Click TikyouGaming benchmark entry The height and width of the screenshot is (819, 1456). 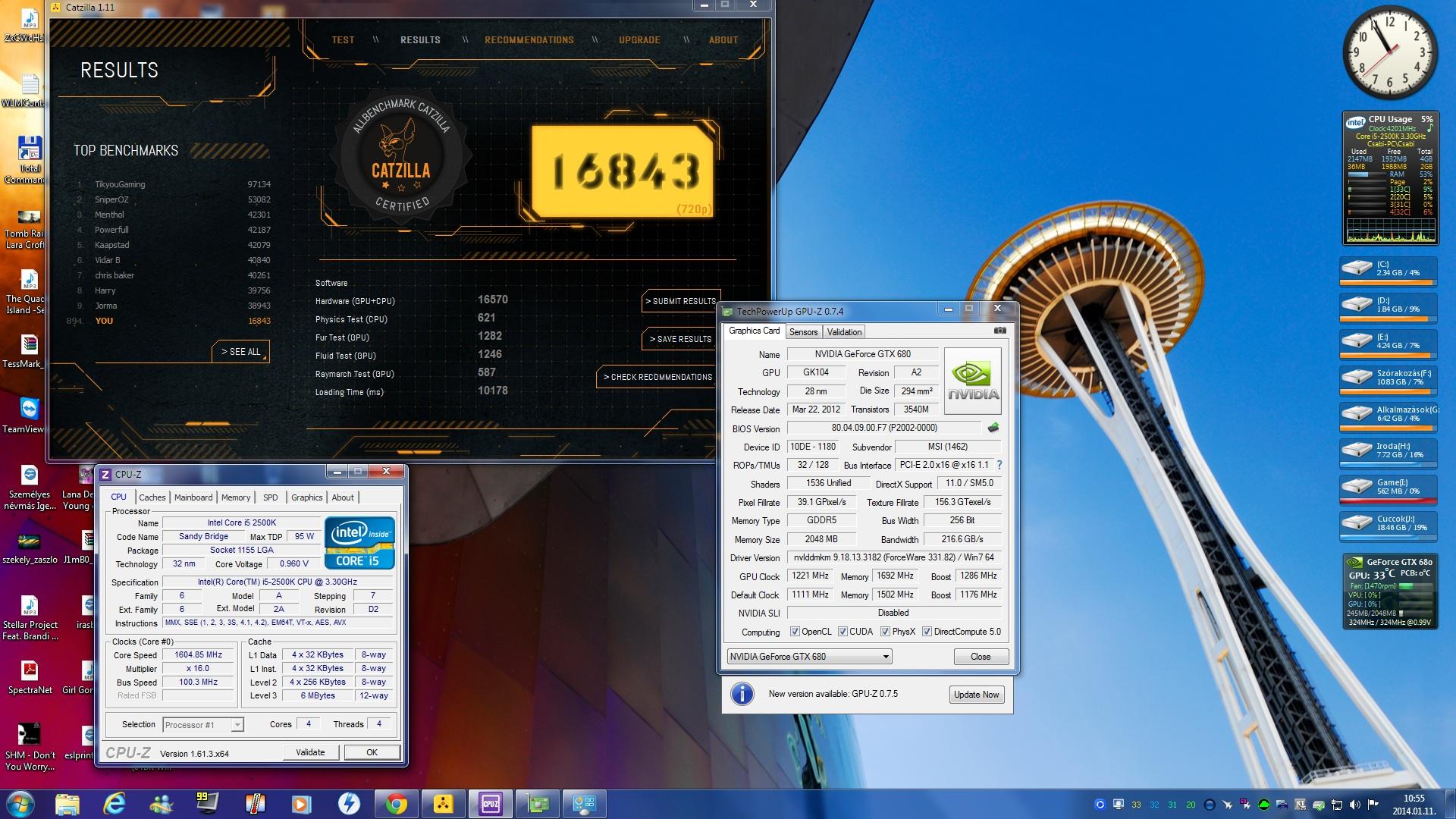click(x=174, y=184)
